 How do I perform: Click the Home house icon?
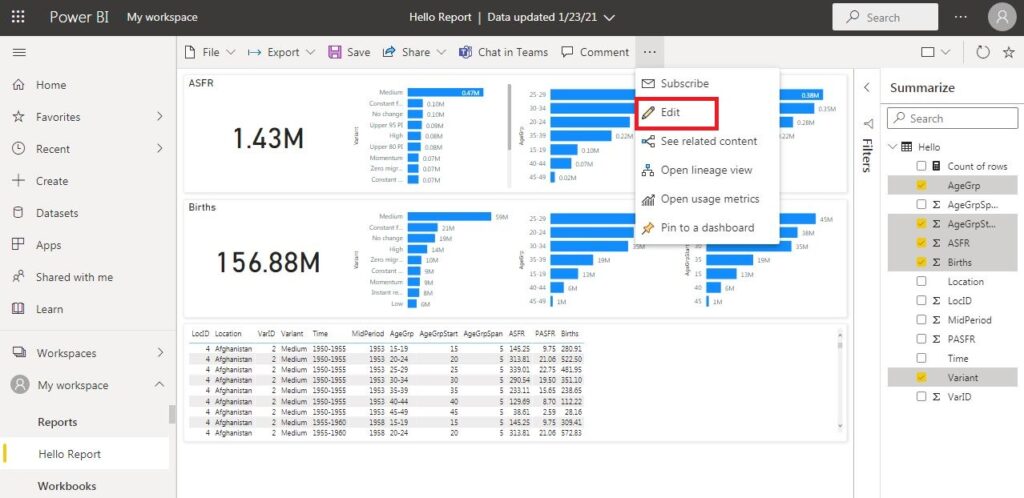pyautogui.click(x=19, y=85)
